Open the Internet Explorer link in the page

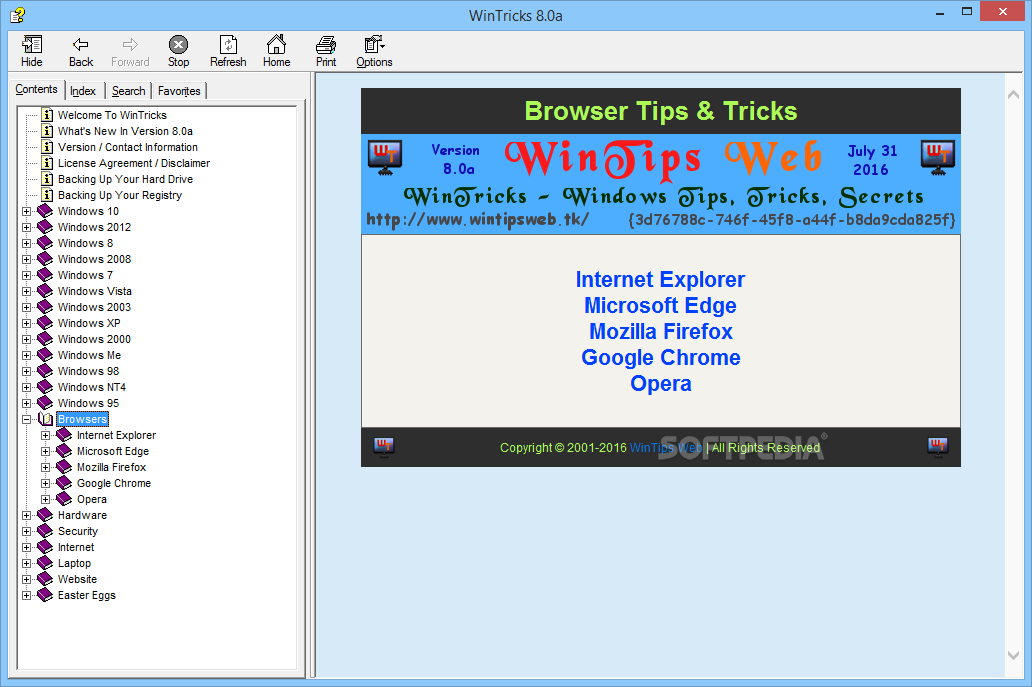[660, 280]
